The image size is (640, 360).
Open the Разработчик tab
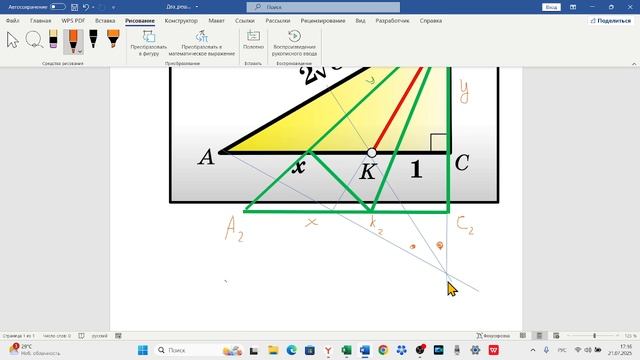coord(392,20)
